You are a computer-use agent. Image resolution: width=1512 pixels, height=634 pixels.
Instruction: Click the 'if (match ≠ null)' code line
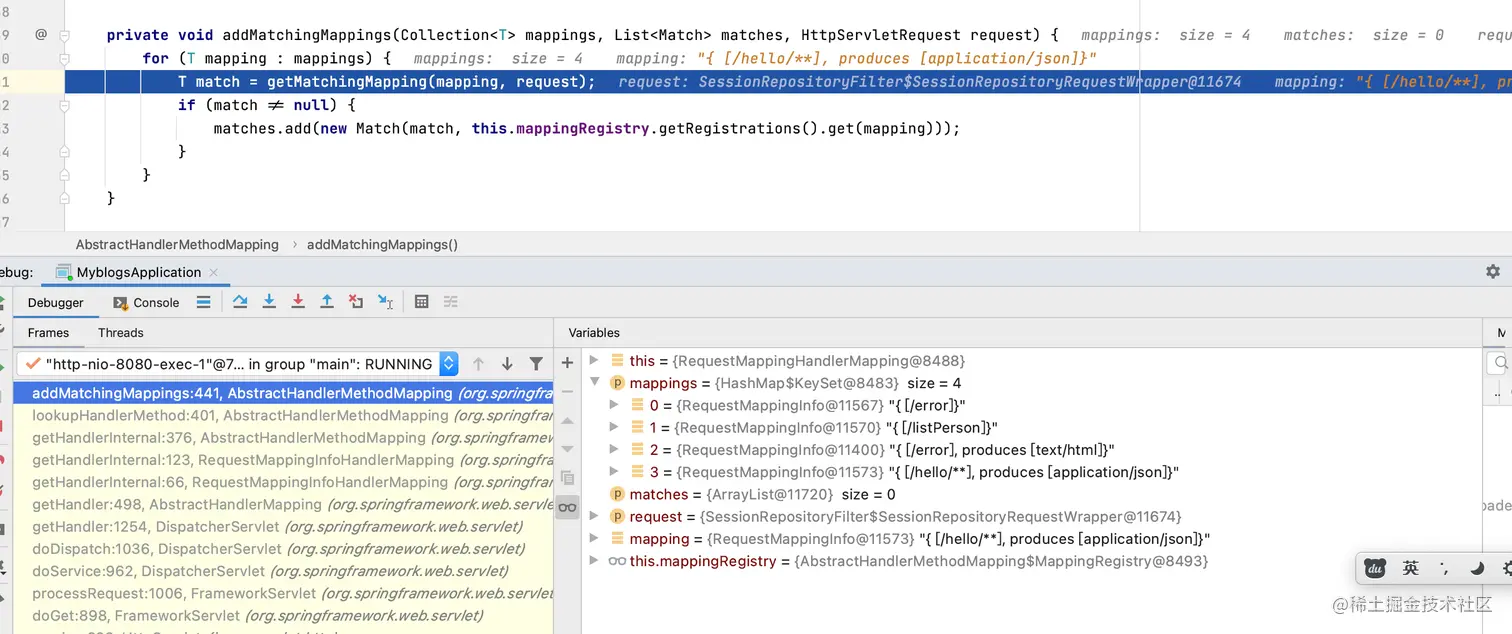click(x=267, y=105)
